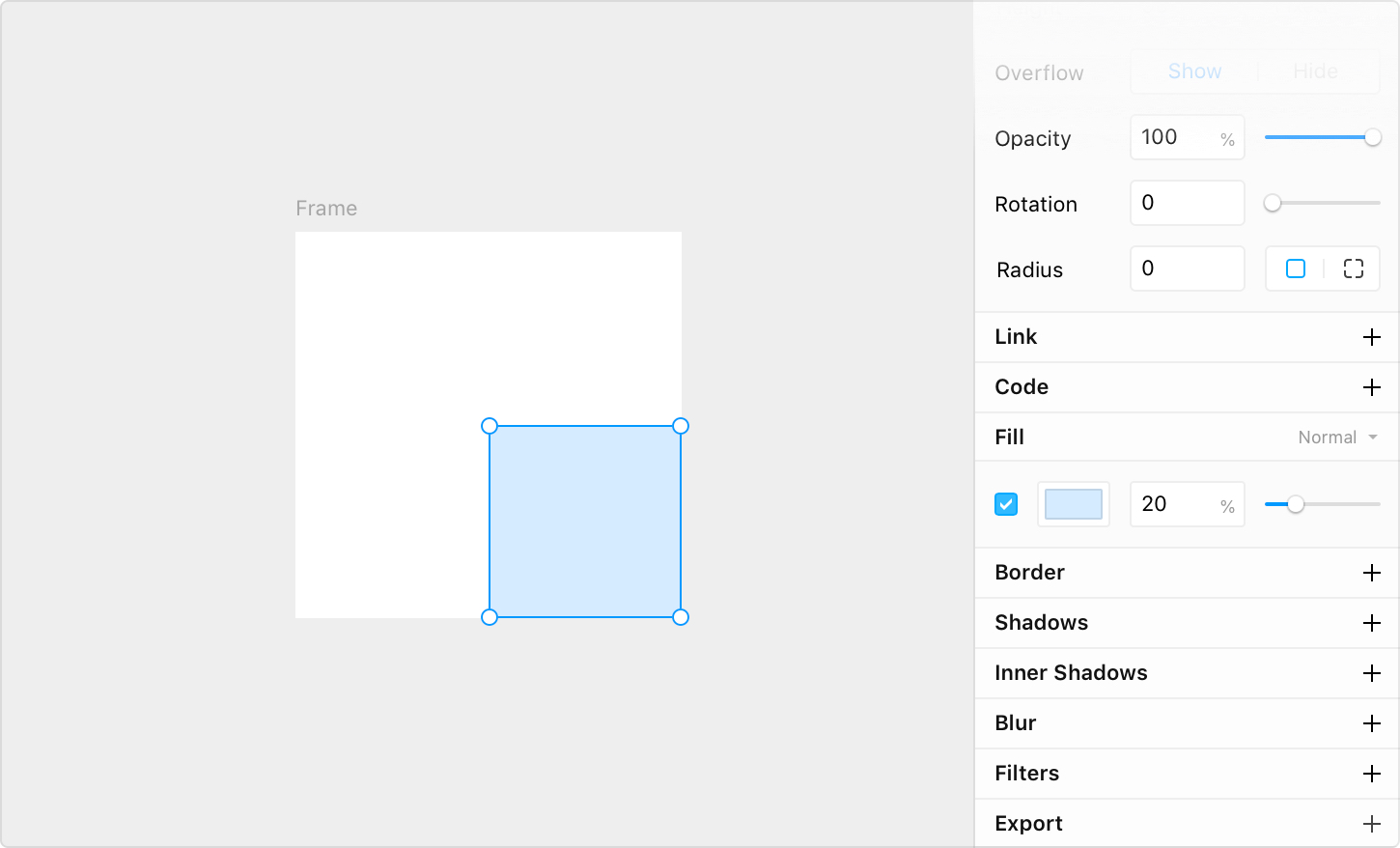Click the Rotation slider knob
The height and width of the screenshot is (848, 1400).
click(1273, 203)
